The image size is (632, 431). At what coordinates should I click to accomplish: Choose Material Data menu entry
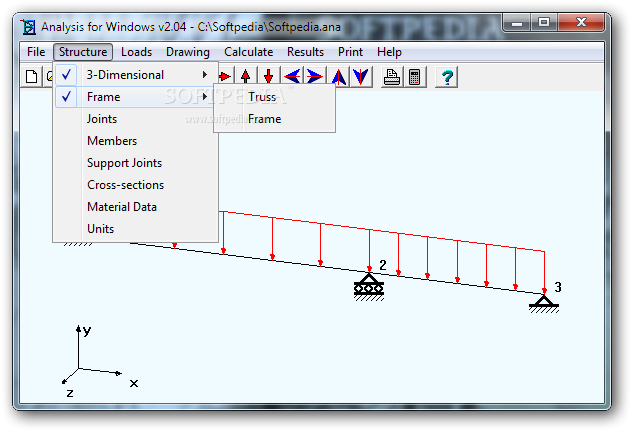(135, 207)
